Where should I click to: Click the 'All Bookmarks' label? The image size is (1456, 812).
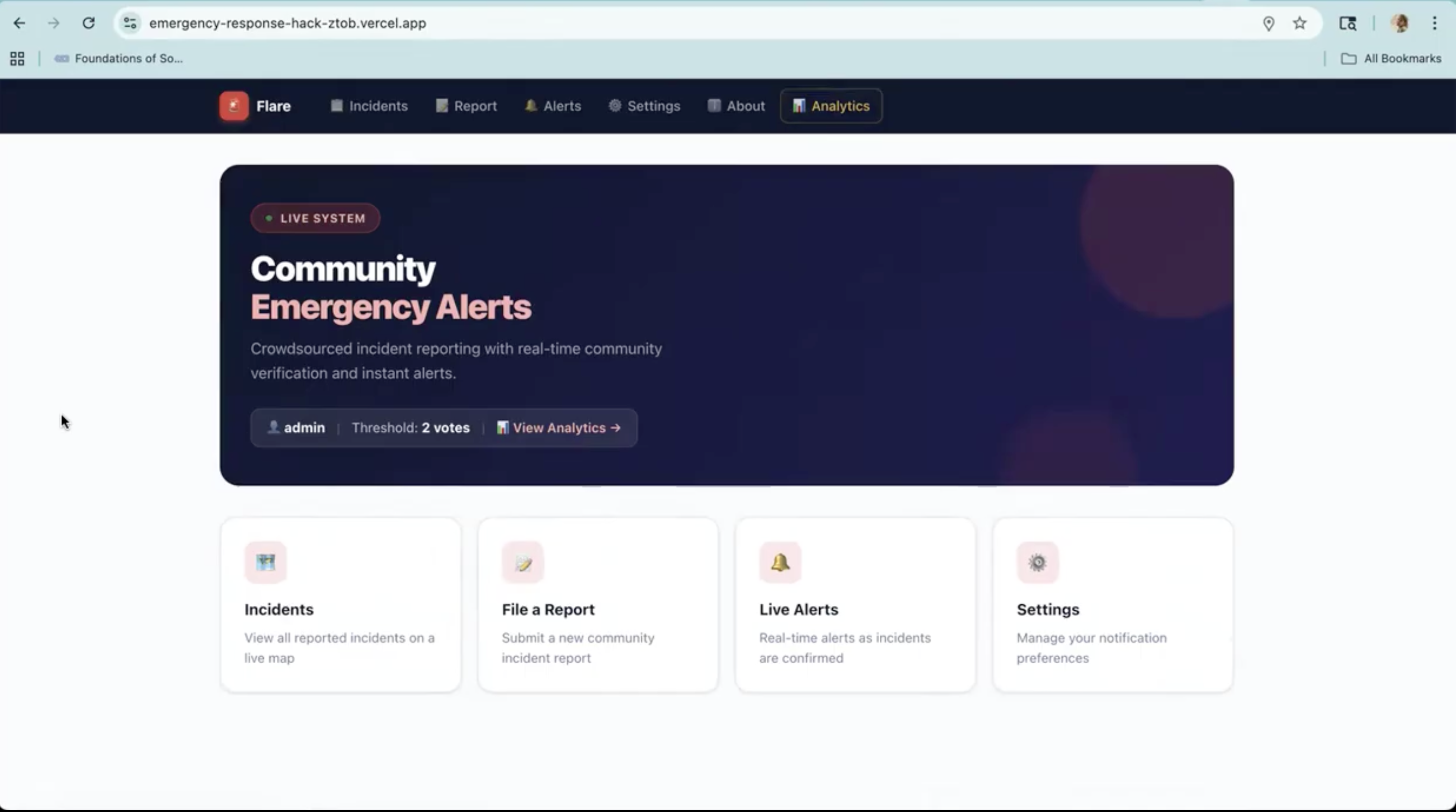point(1403,59)
